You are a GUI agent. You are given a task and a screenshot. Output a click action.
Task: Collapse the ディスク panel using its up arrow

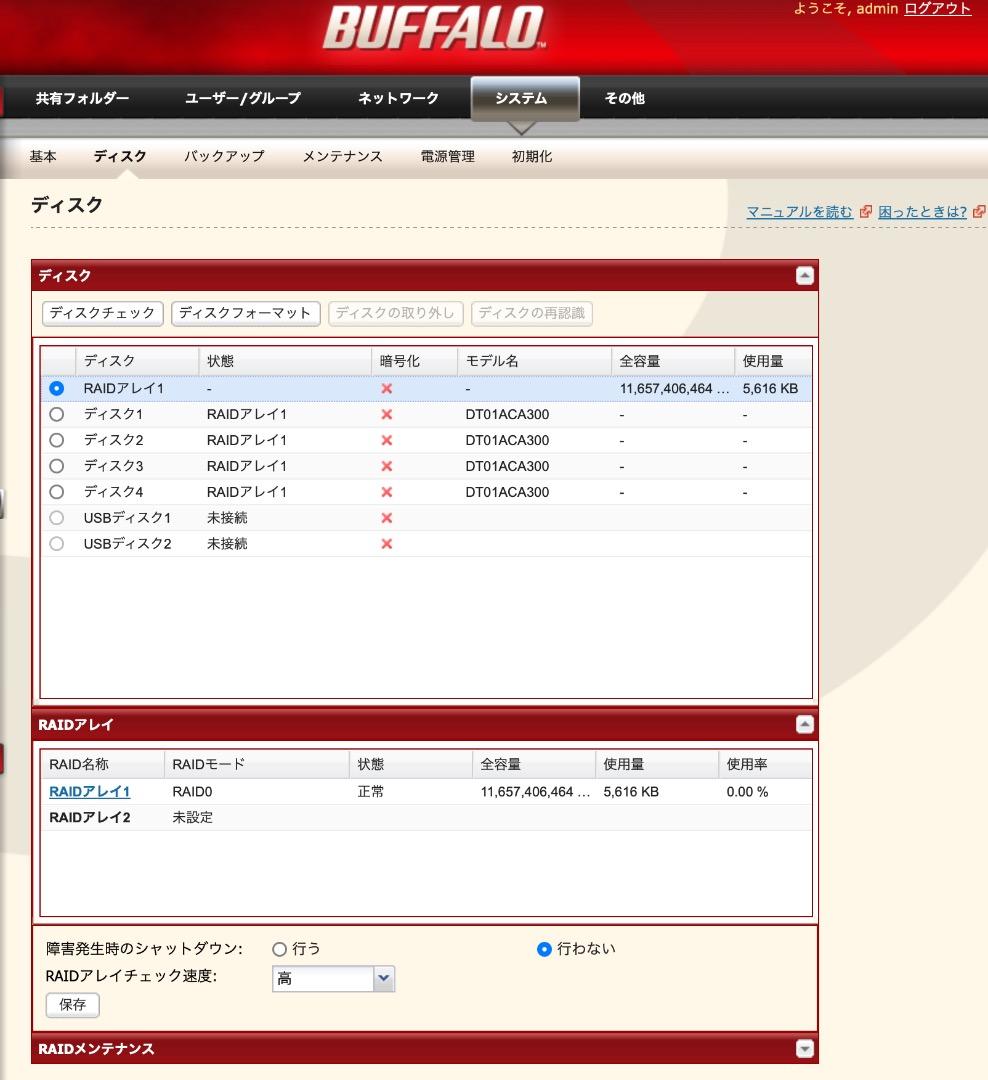pos(802,277)
